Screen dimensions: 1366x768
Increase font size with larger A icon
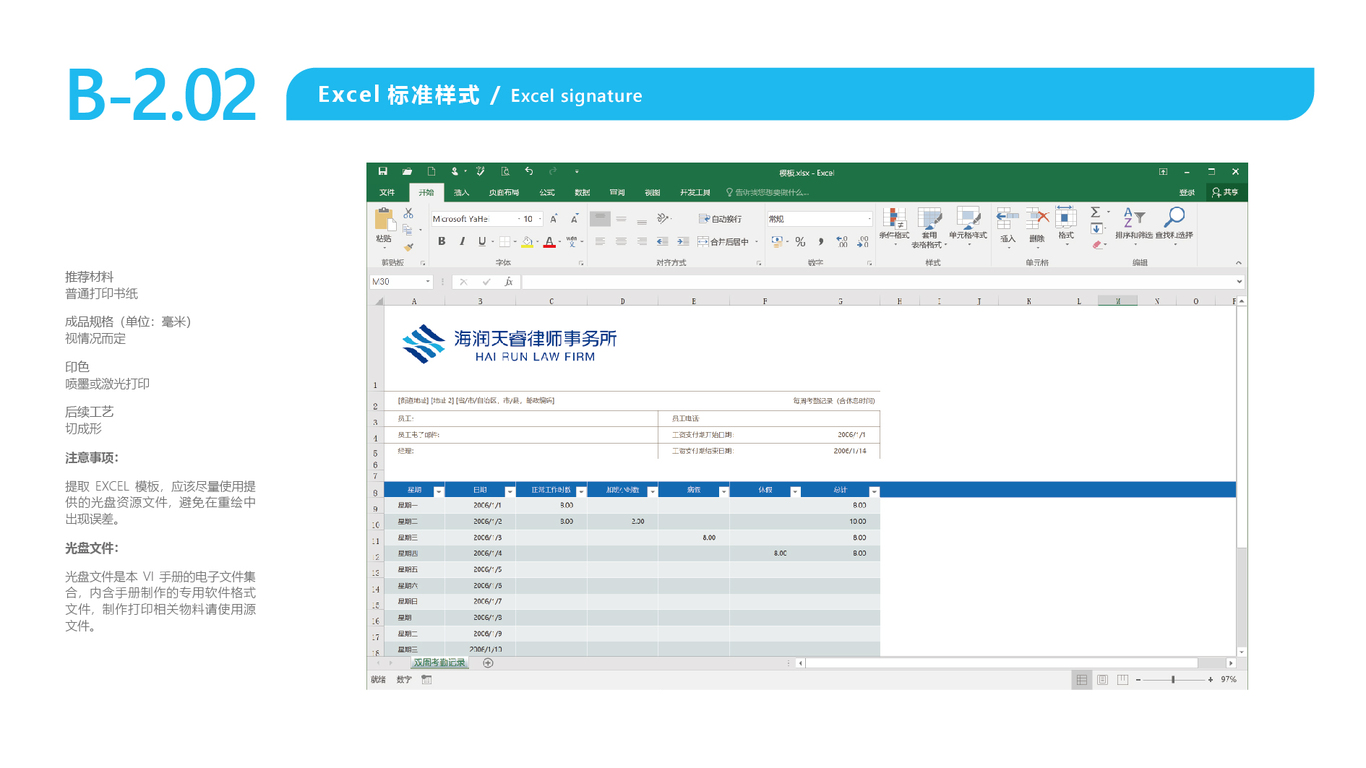[x=553, y=219]
